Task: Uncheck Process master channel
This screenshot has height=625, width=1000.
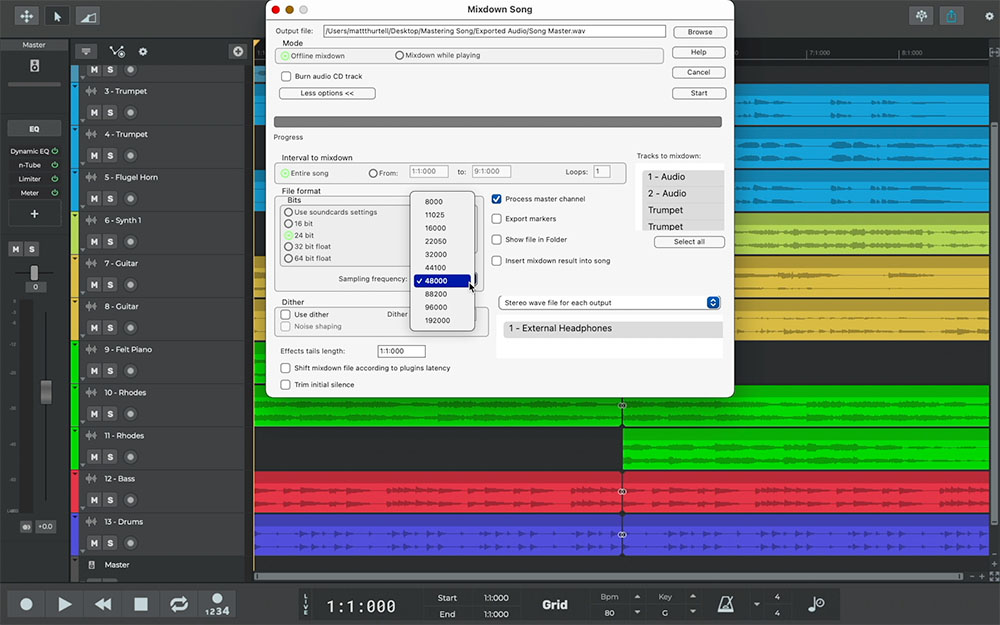Action: pyautogui.click(x=497, y=199)
